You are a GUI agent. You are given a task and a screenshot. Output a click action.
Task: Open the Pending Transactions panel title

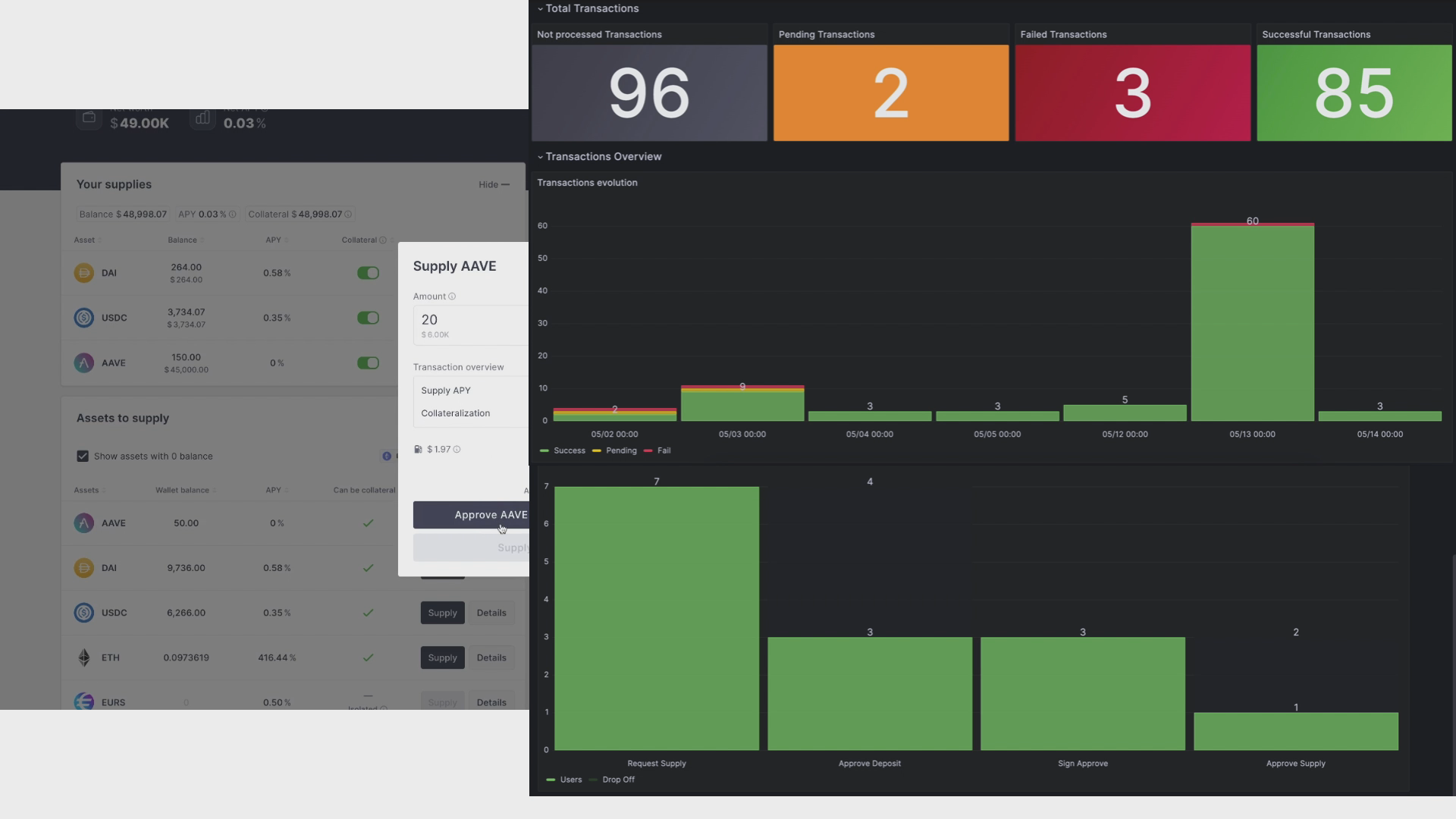[x=827, y=35]
